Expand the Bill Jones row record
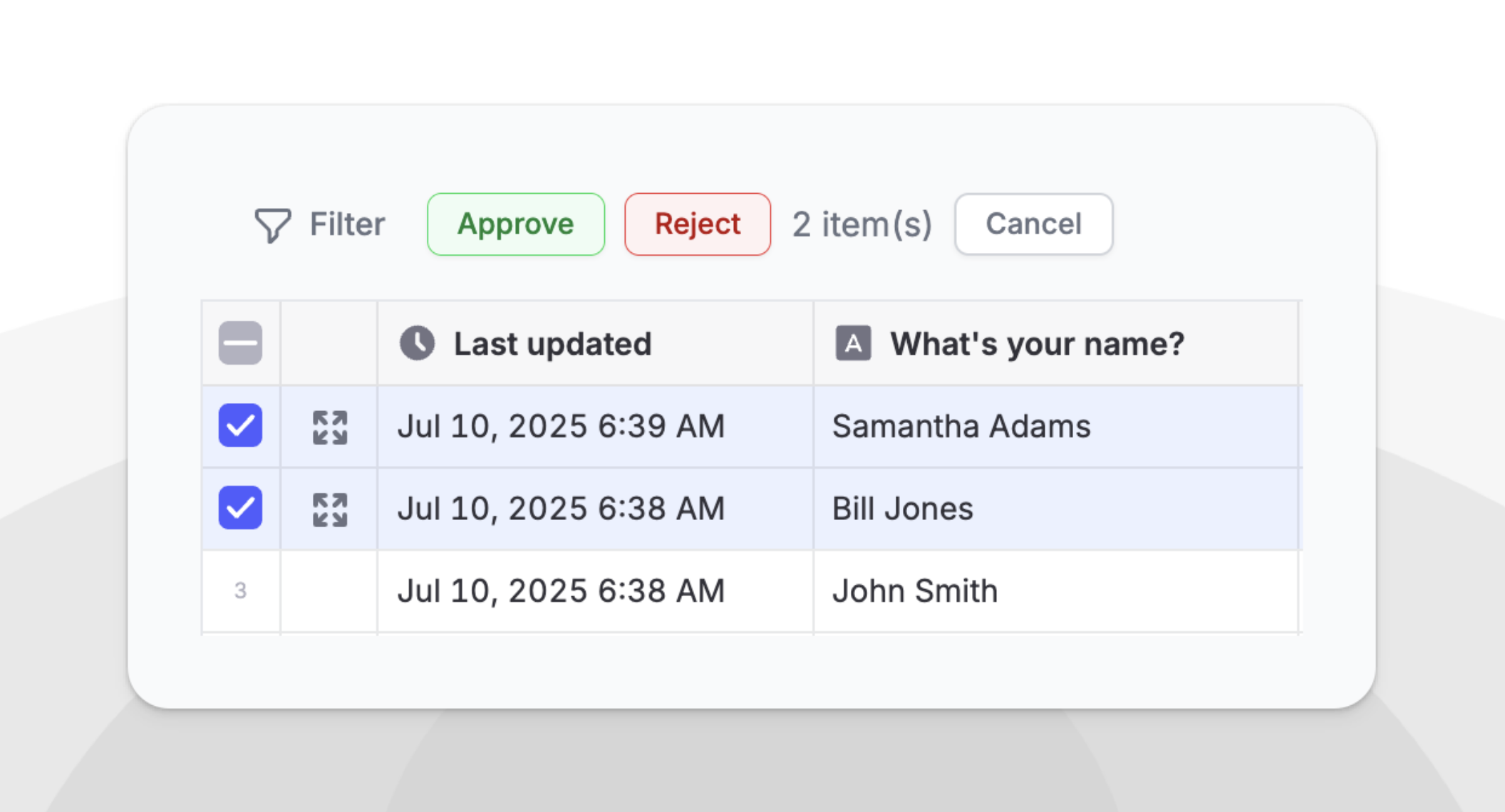 tap(330, 510)
